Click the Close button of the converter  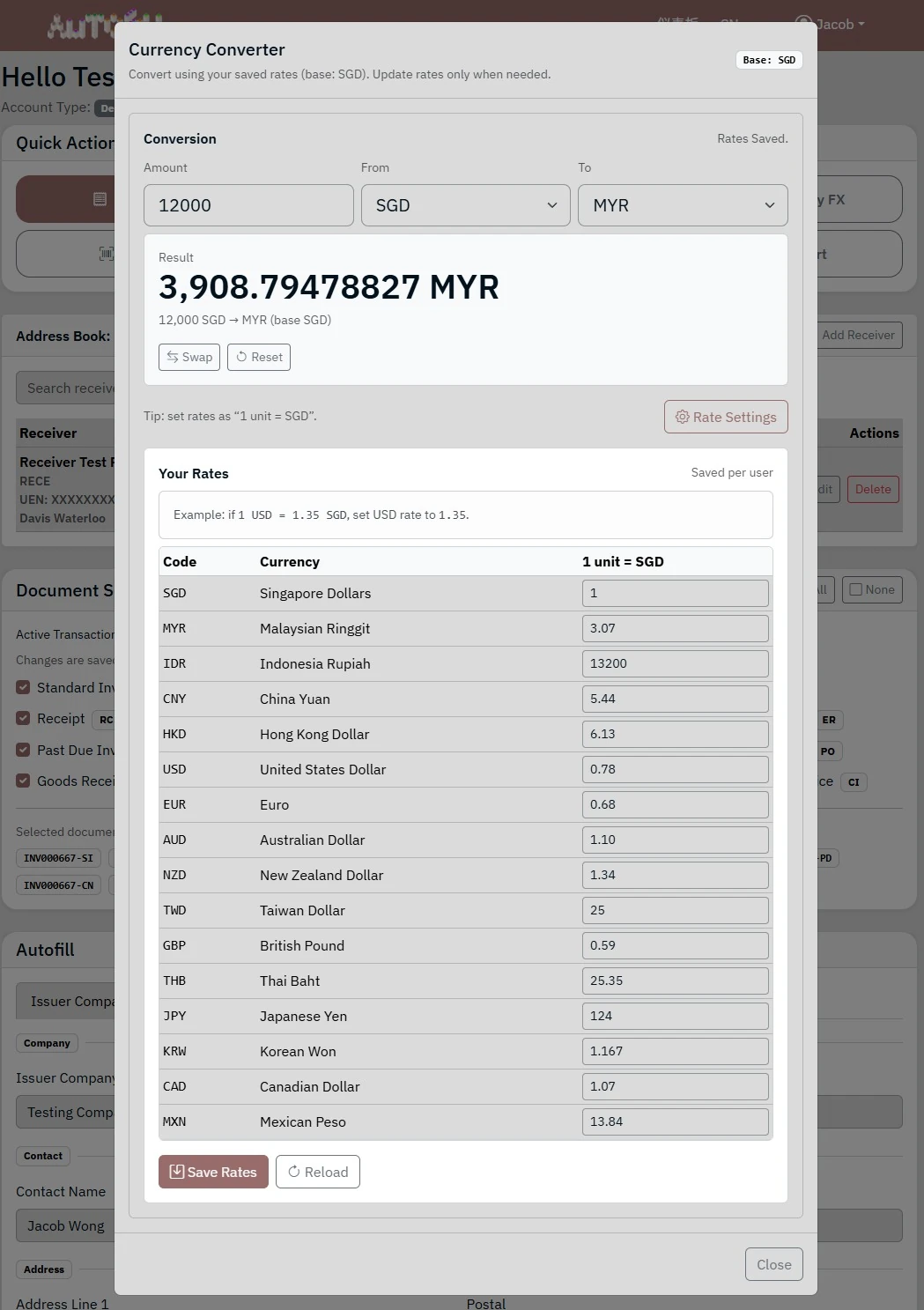coord(773,1264)
